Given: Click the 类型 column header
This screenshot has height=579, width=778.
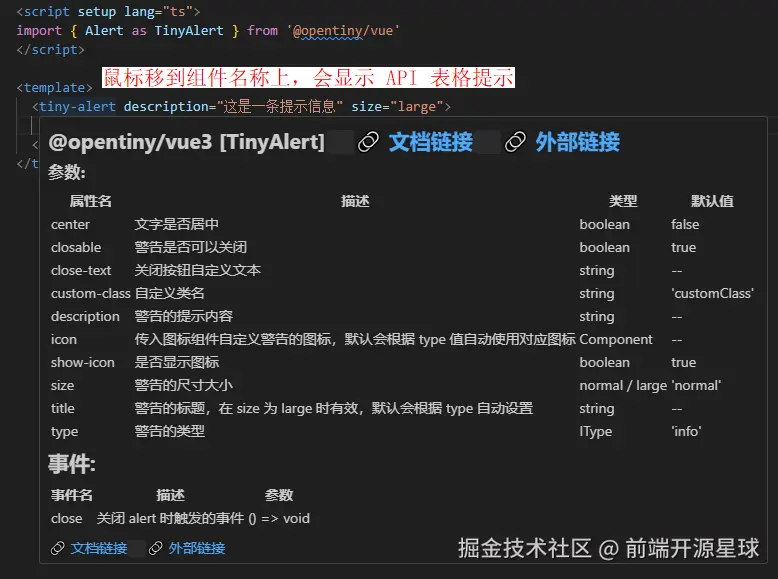Looking at the screenshot, I should coord(623,201).
